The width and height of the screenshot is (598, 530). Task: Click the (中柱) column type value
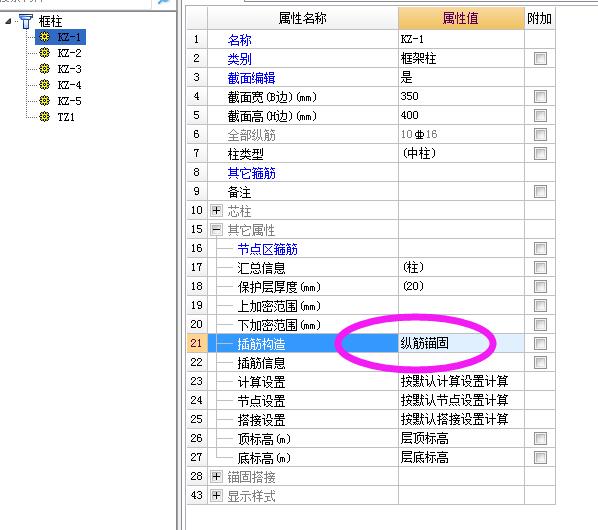[x=419, y=153]
